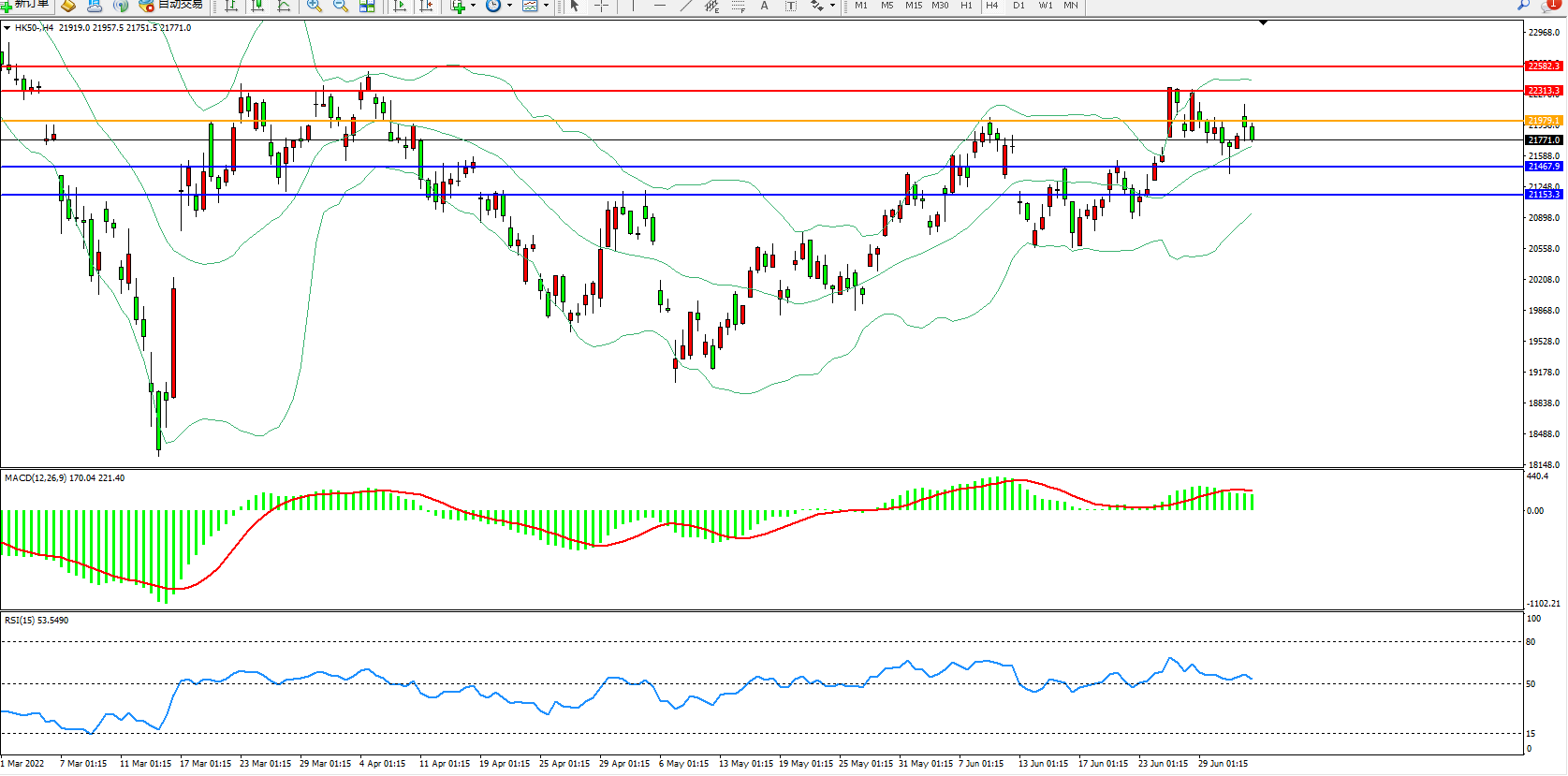Select the crosshair tool
1568x776 pixels.
tap(601, 6)
